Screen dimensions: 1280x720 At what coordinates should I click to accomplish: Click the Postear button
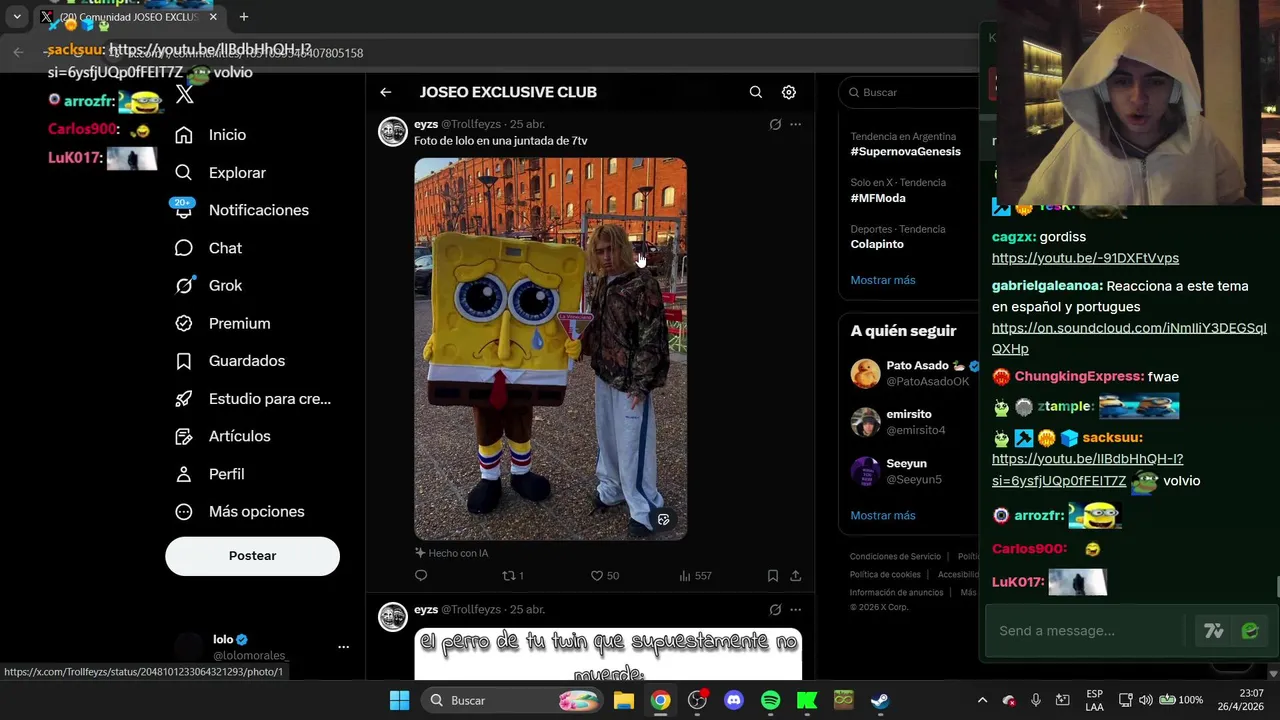coord(252,556)
